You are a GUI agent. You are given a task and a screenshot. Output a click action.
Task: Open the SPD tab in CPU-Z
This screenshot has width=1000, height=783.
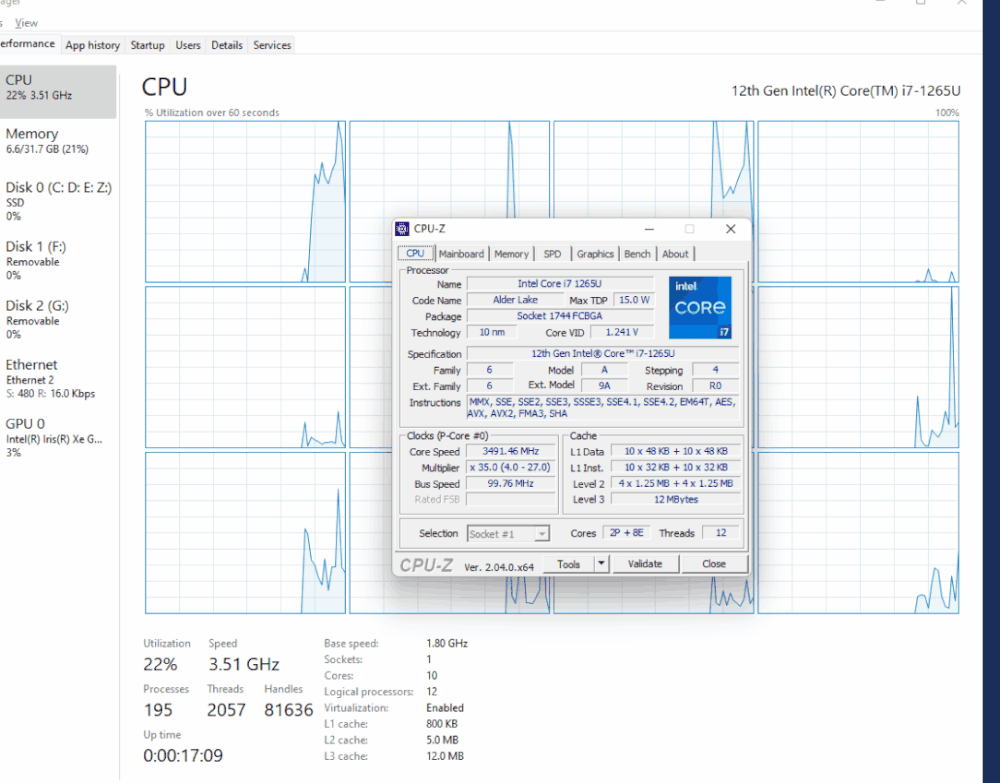coord(552,254)
